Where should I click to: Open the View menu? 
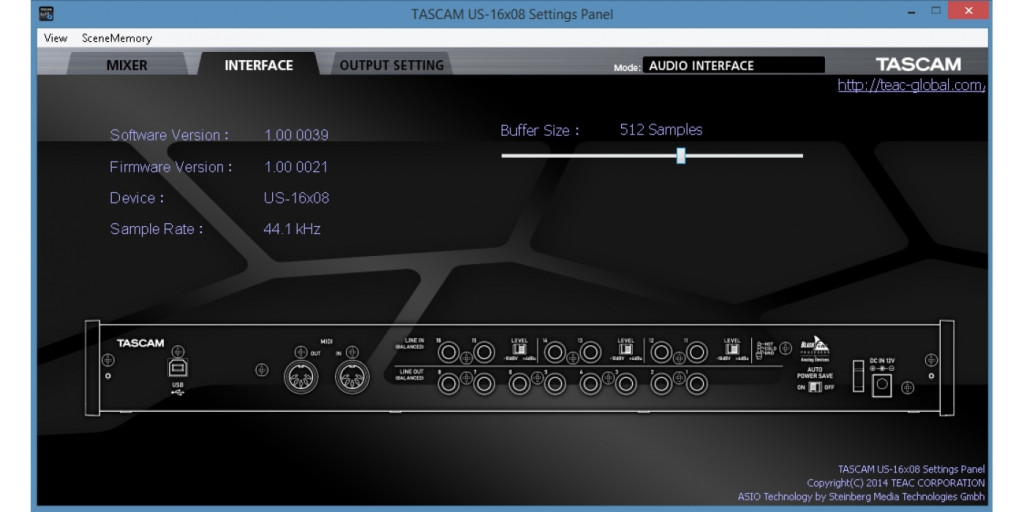point(56,38)
